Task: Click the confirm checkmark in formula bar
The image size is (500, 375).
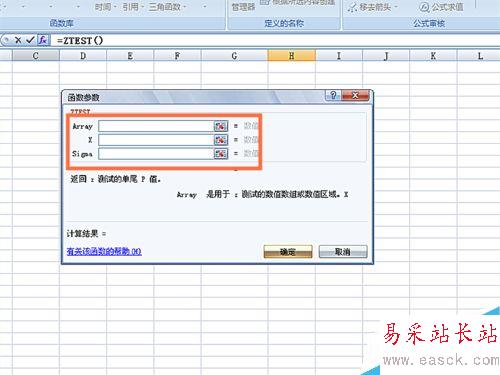Action: [x=30, y=40]
